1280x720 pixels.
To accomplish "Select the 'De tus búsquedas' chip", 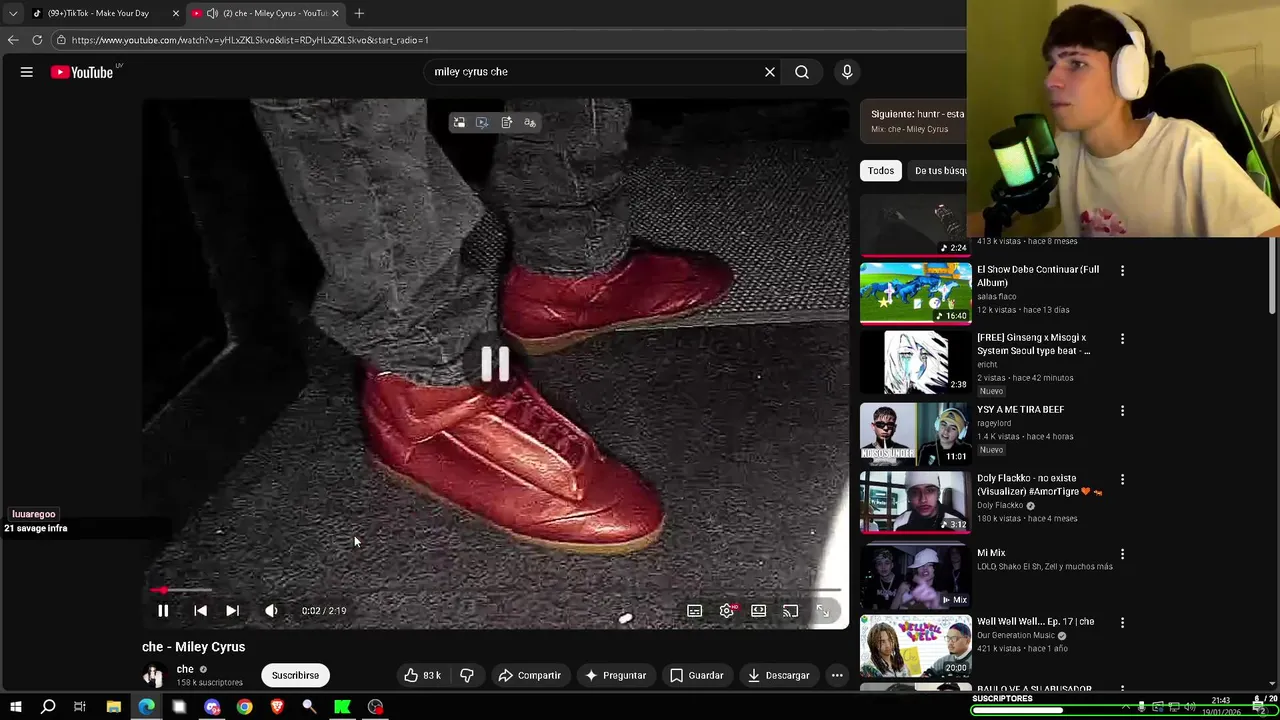I will (939, 171).
